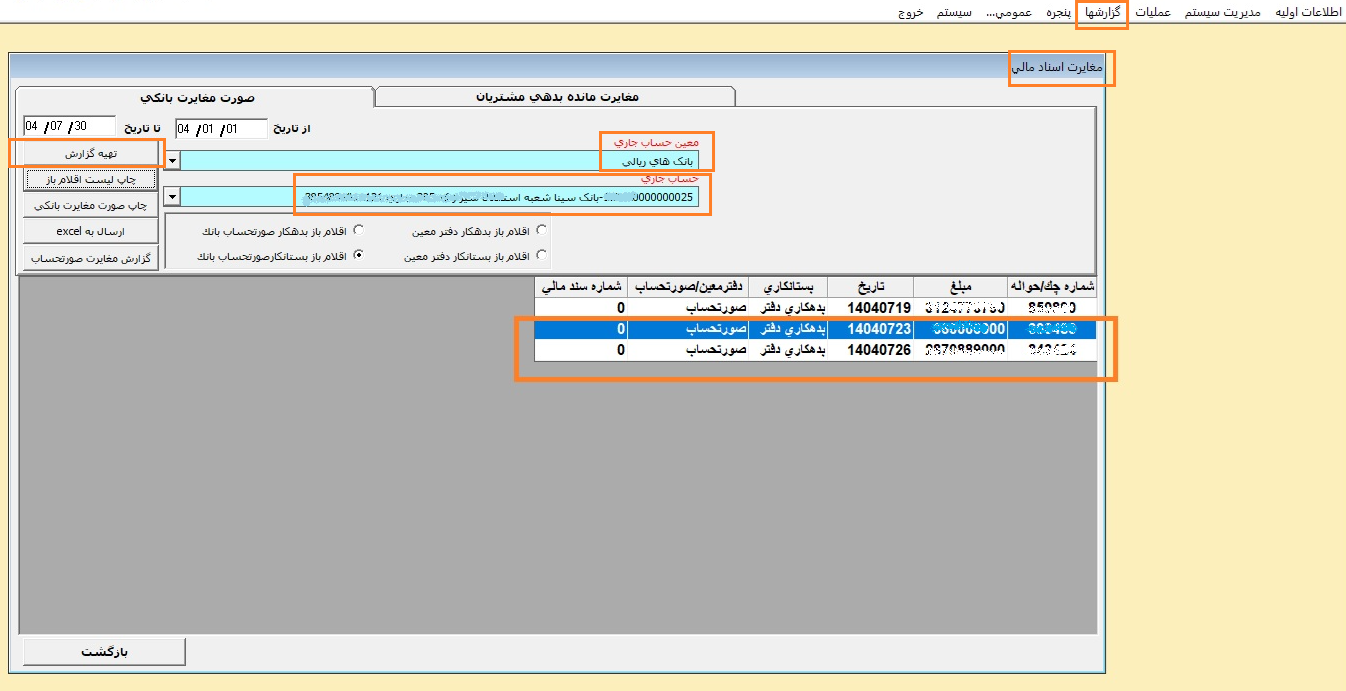The image size is (1346, 691).
Task: Open گزارش مغایرت صورتحساب report button
Action: 91,257
